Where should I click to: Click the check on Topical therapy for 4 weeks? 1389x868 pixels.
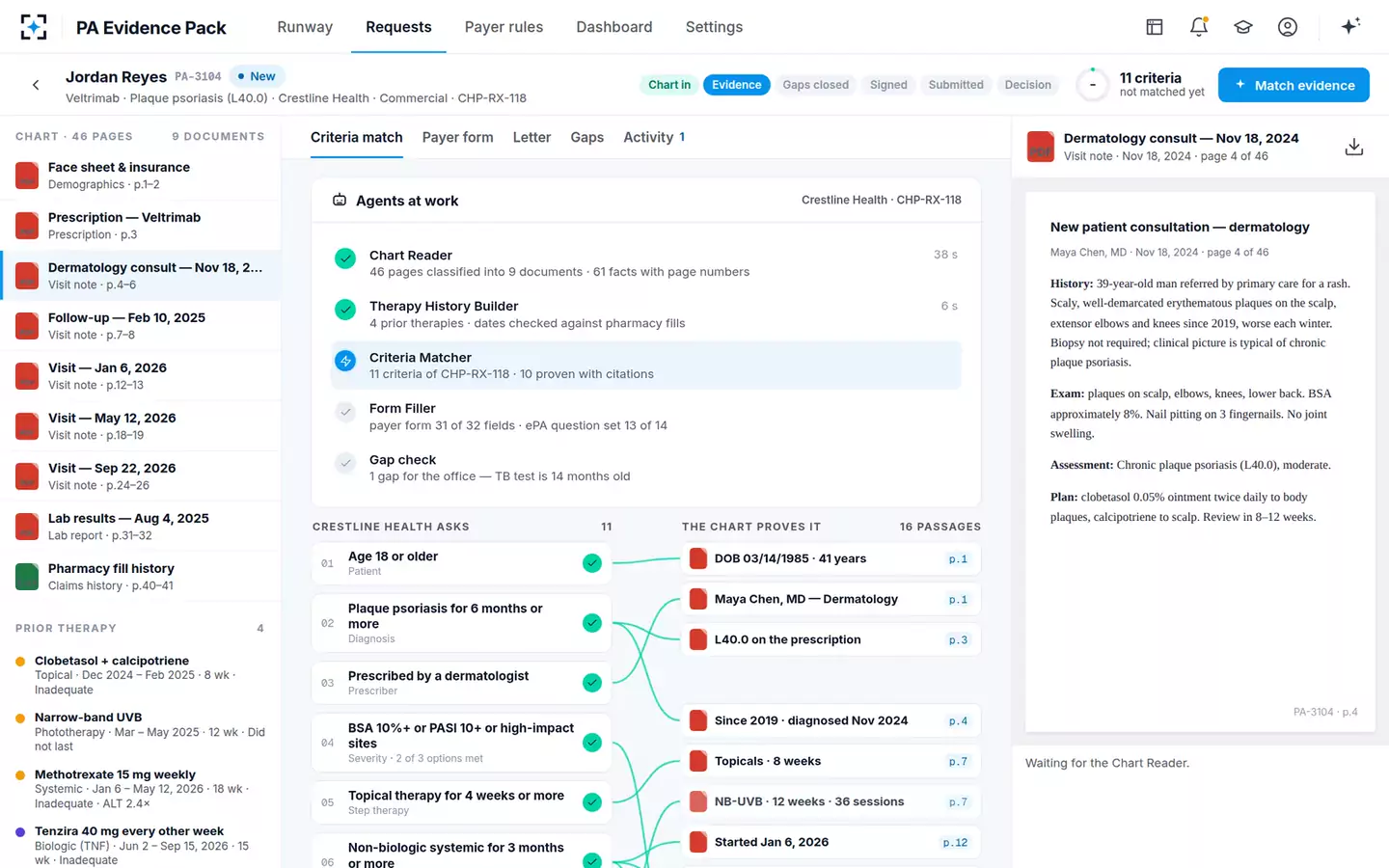pos(592,802)
